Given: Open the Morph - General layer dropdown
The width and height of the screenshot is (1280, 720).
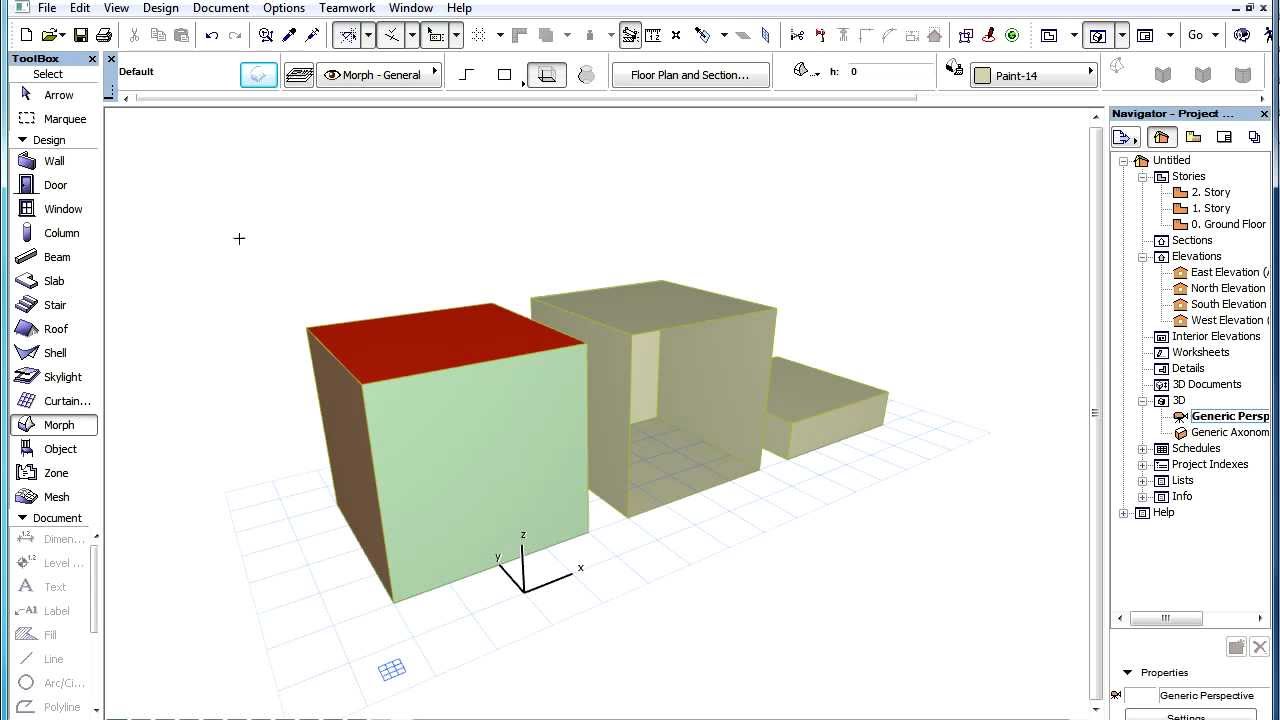Looking at the screenshot, I should click(380, 75).
